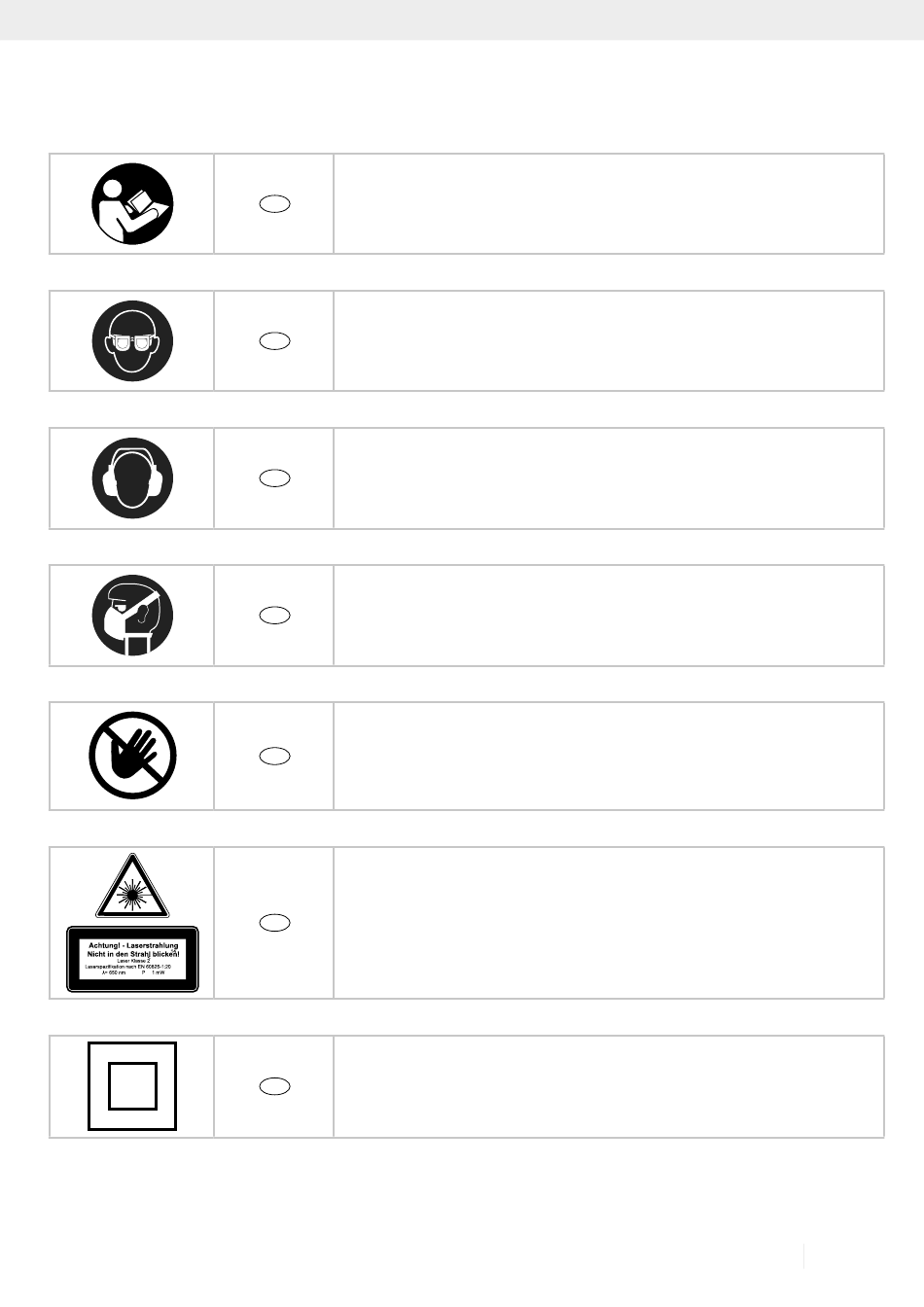
Task: Select the oval badge beside the crossed-out hand symbol
Action: click(x=274, y=756)
